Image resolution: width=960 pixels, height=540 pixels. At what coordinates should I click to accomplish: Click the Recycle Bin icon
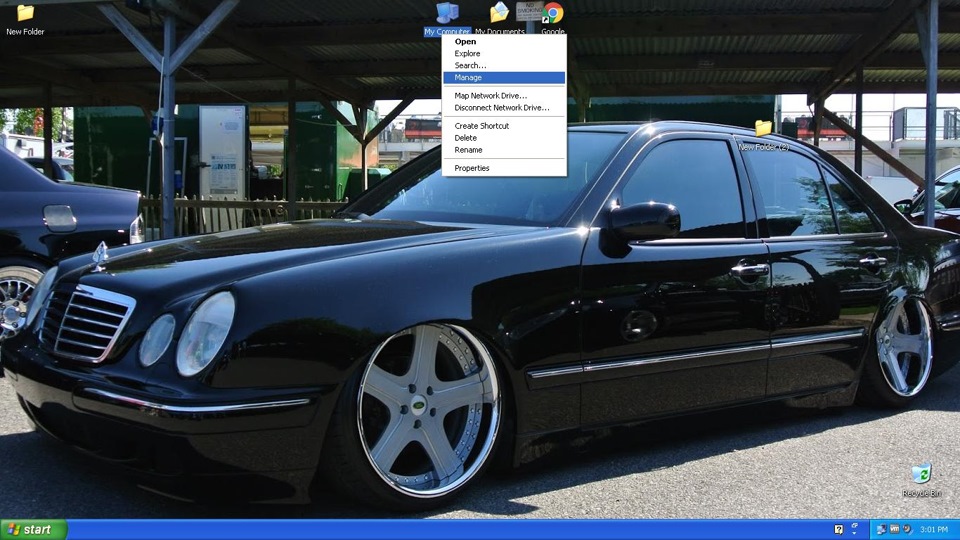tap(921, 474)
